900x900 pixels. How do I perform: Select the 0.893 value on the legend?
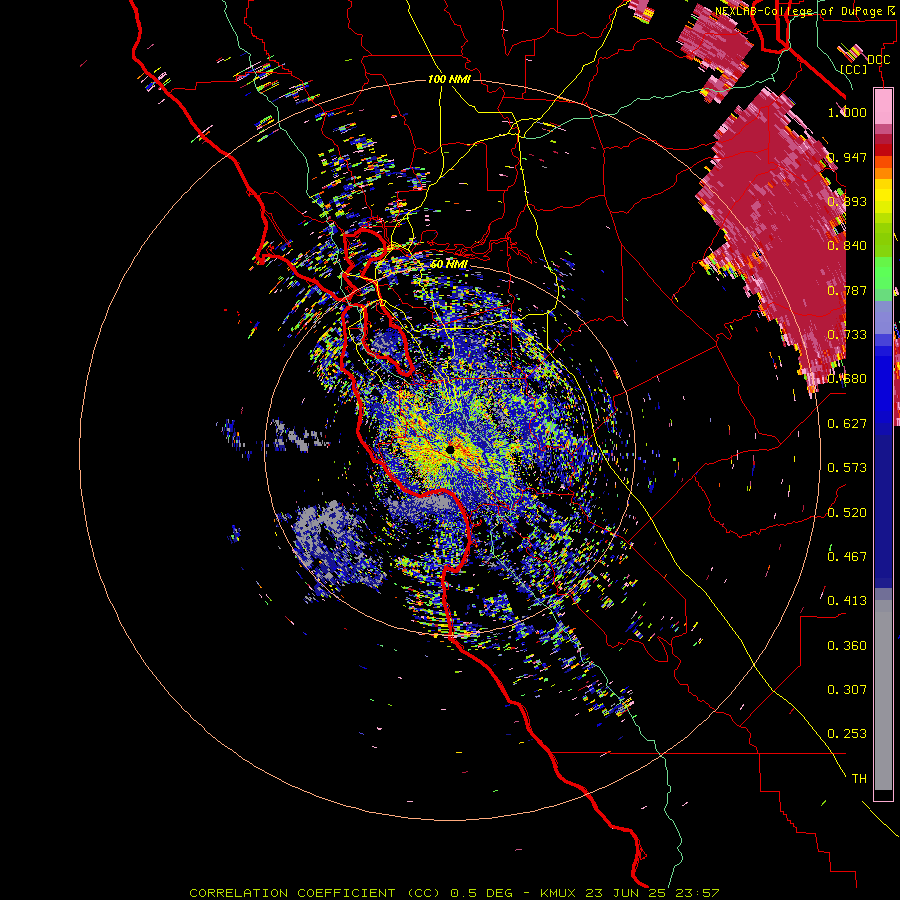[847, 201]
